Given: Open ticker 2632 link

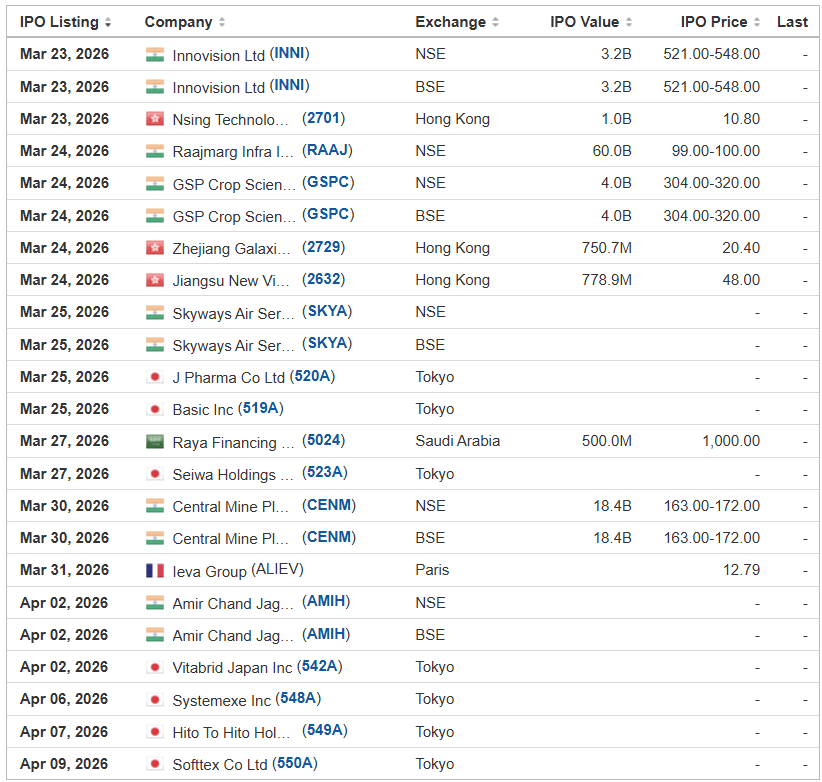Looking at the screenshot, I should click(x=323, y=279).
